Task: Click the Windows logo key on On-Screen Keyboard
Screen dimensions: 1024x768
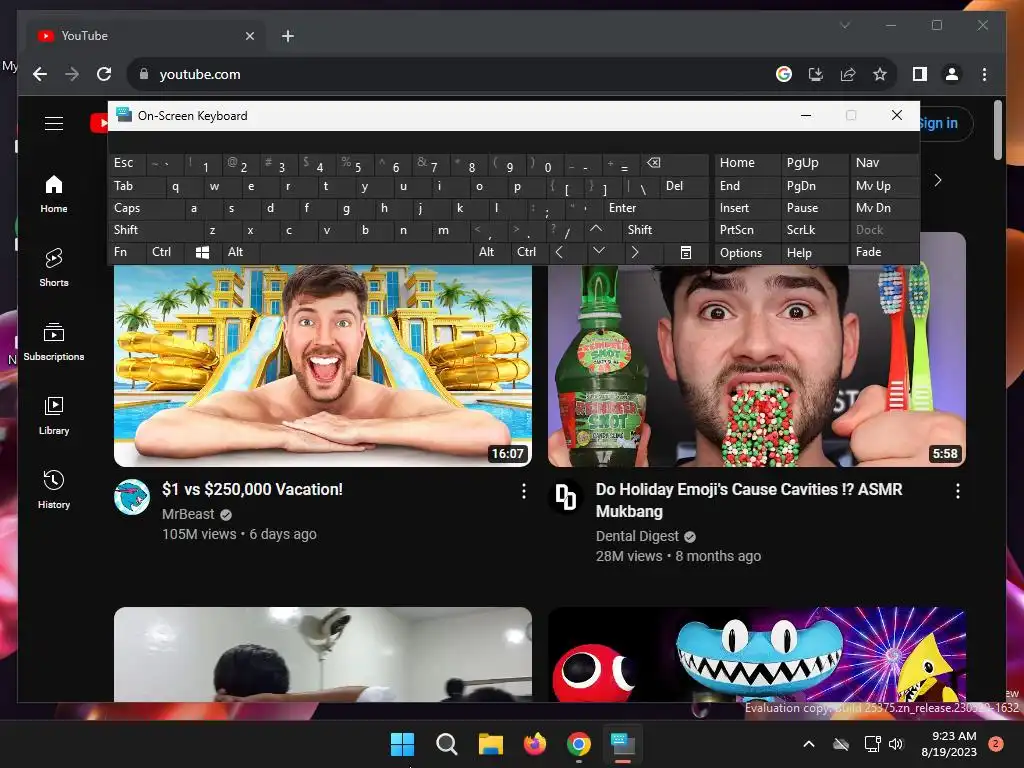Action: (202, 252)
